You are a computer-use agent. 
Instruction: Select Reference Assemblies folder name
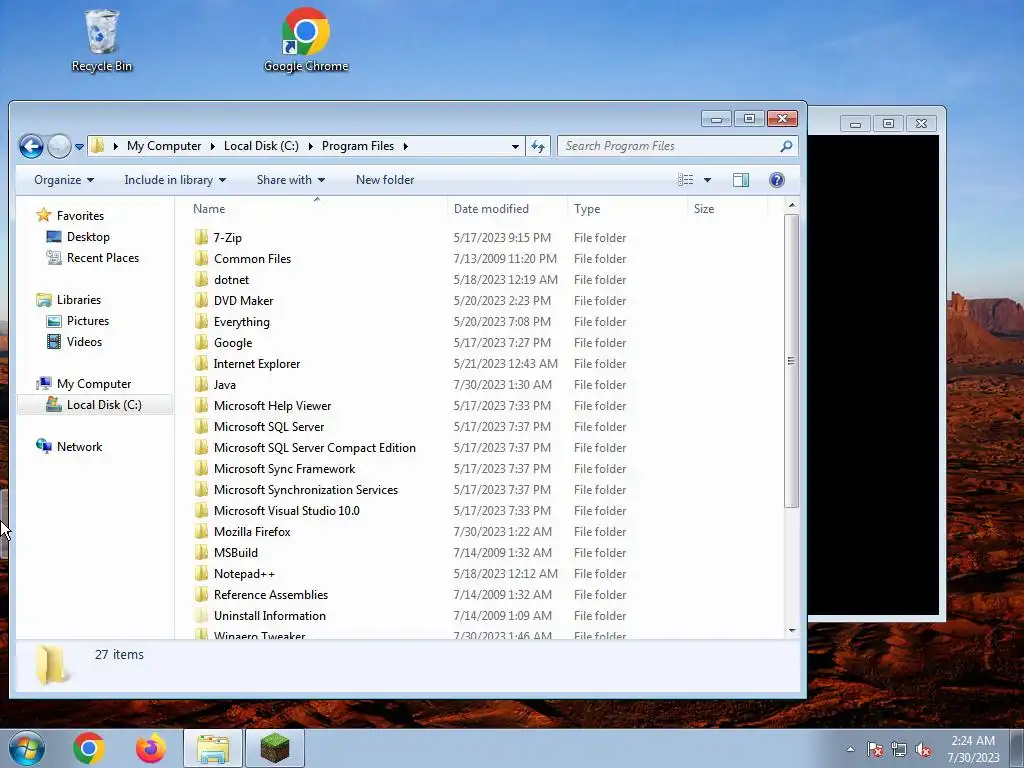270,594
